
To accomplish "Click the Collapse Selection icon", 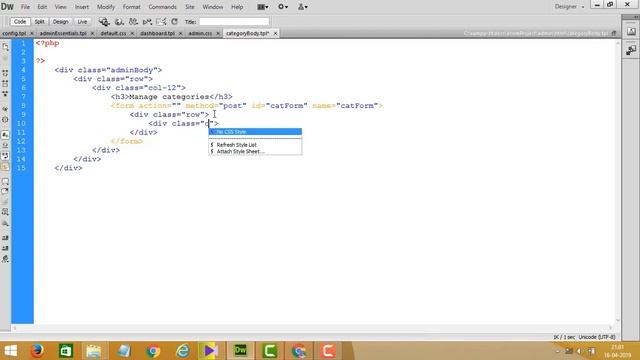I will (x=5, y=84).
